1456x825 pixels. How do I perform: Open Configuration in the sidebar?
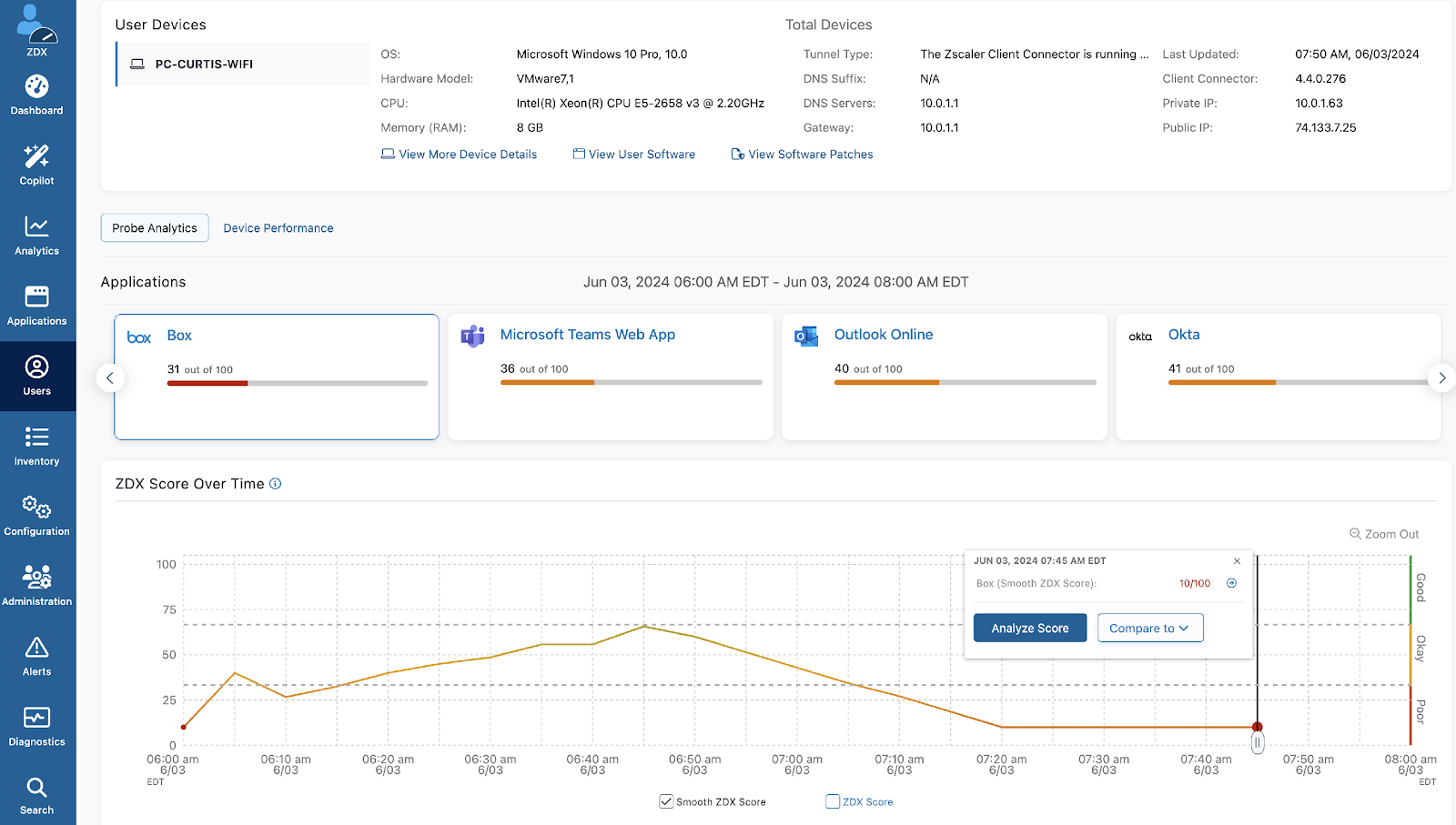36,517
